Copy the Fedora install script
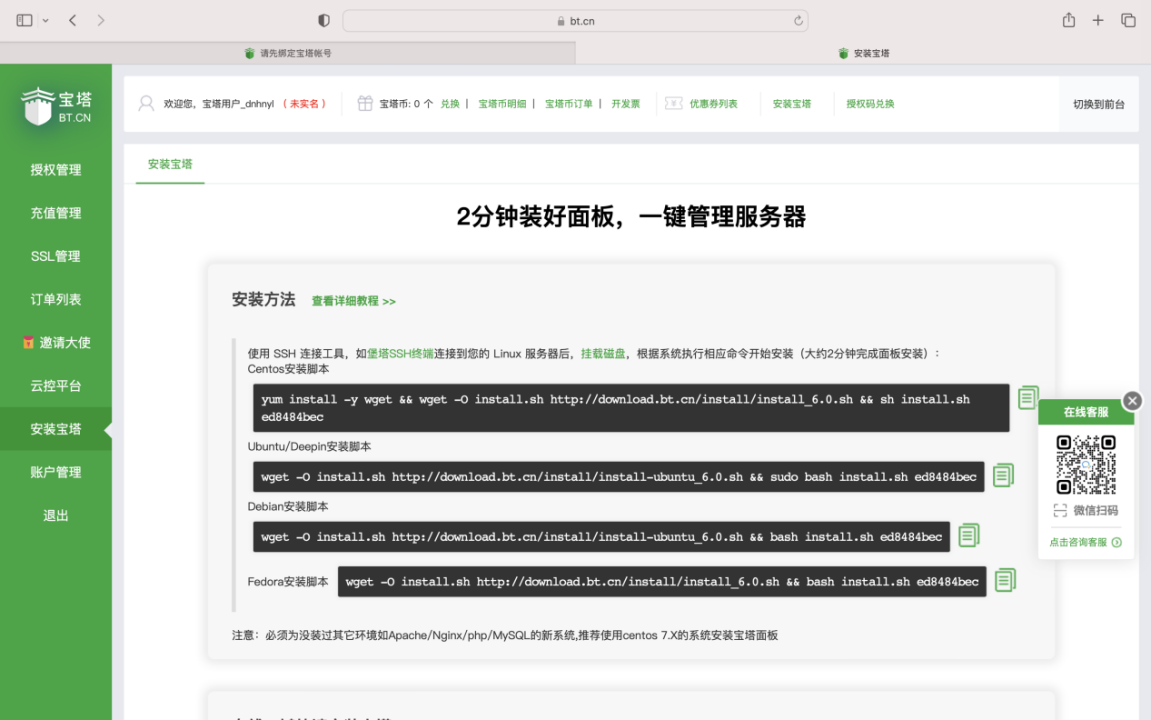 1005,580
